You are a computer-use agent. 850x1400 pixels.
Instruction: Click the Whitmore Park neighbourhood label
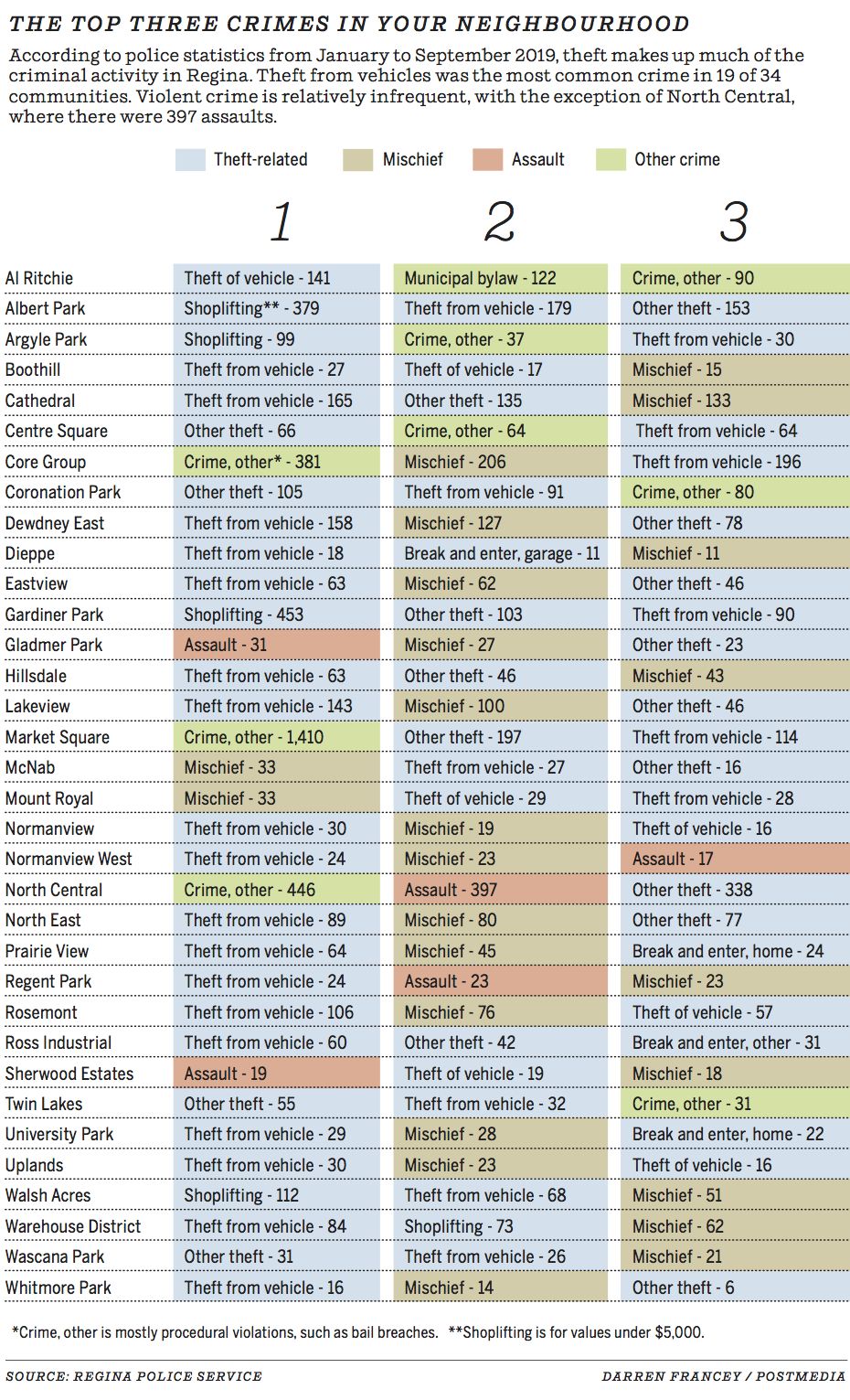pyautogui.click(x=58, y=1288)
